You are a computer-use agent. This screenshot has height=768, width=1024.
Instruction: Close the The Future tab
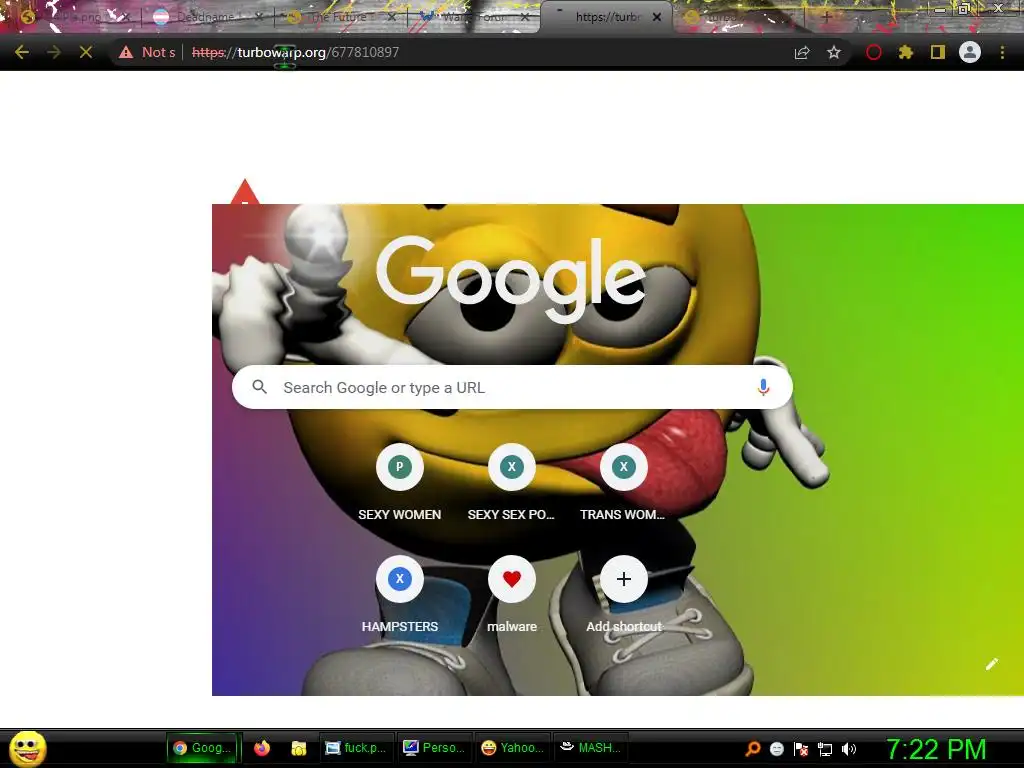pos(392,17)
